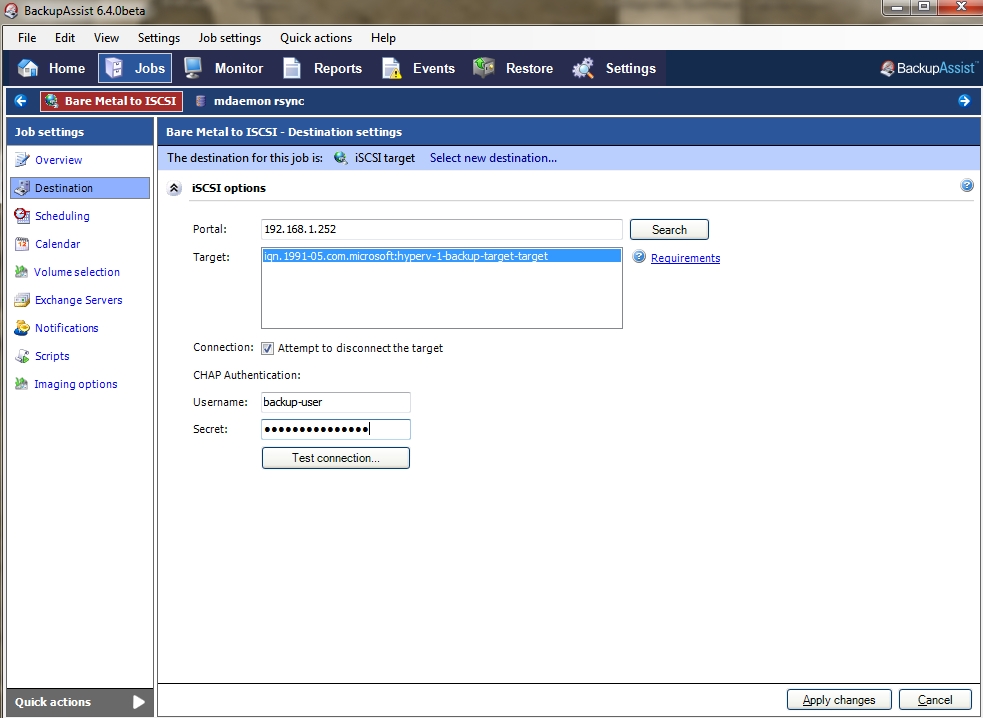The height and width of the screenshot is (718, 983).
Task: Click the Notifications icon
Action: (x=22, y=328)
